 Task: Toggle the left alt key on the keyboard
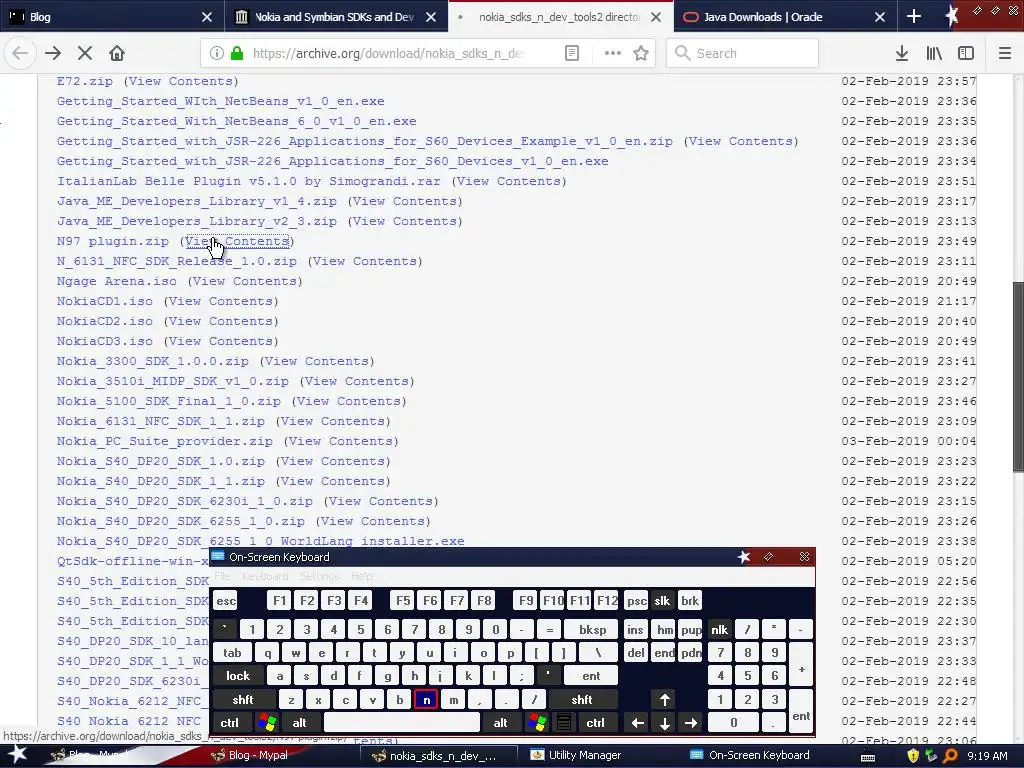(300, 723)
